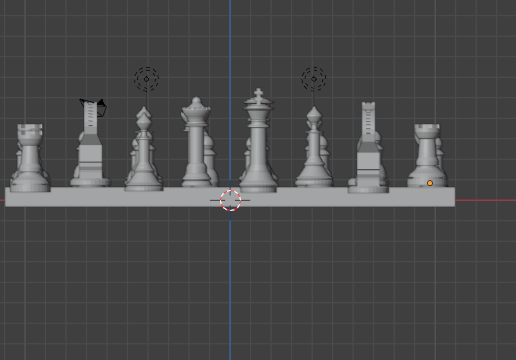Screen dimensions: 516x360
Task: Select the rightmost rook piece
Action: pos(427,155)
